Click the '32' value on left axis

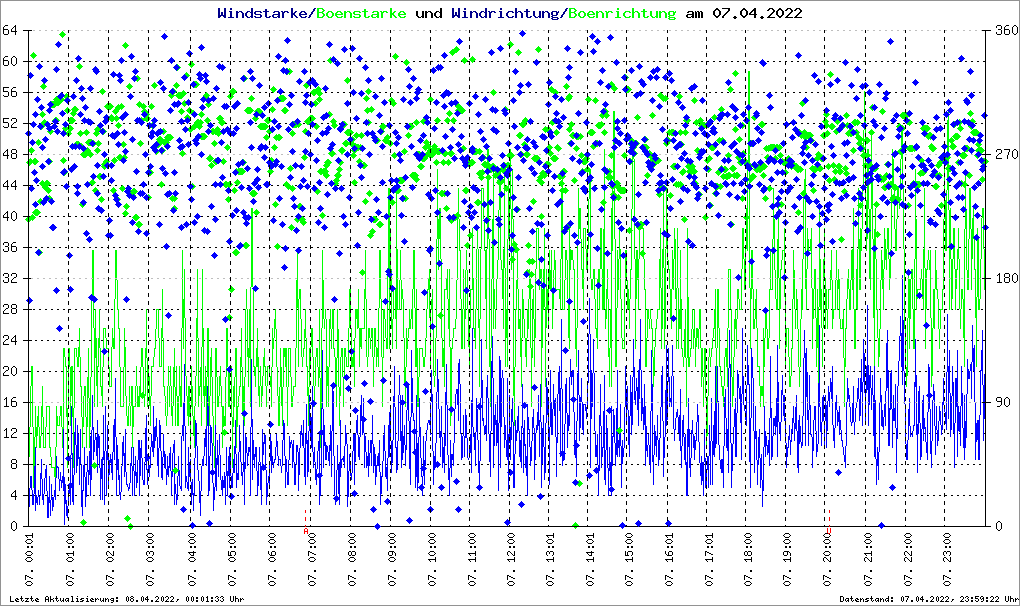(x=13, y=279)
